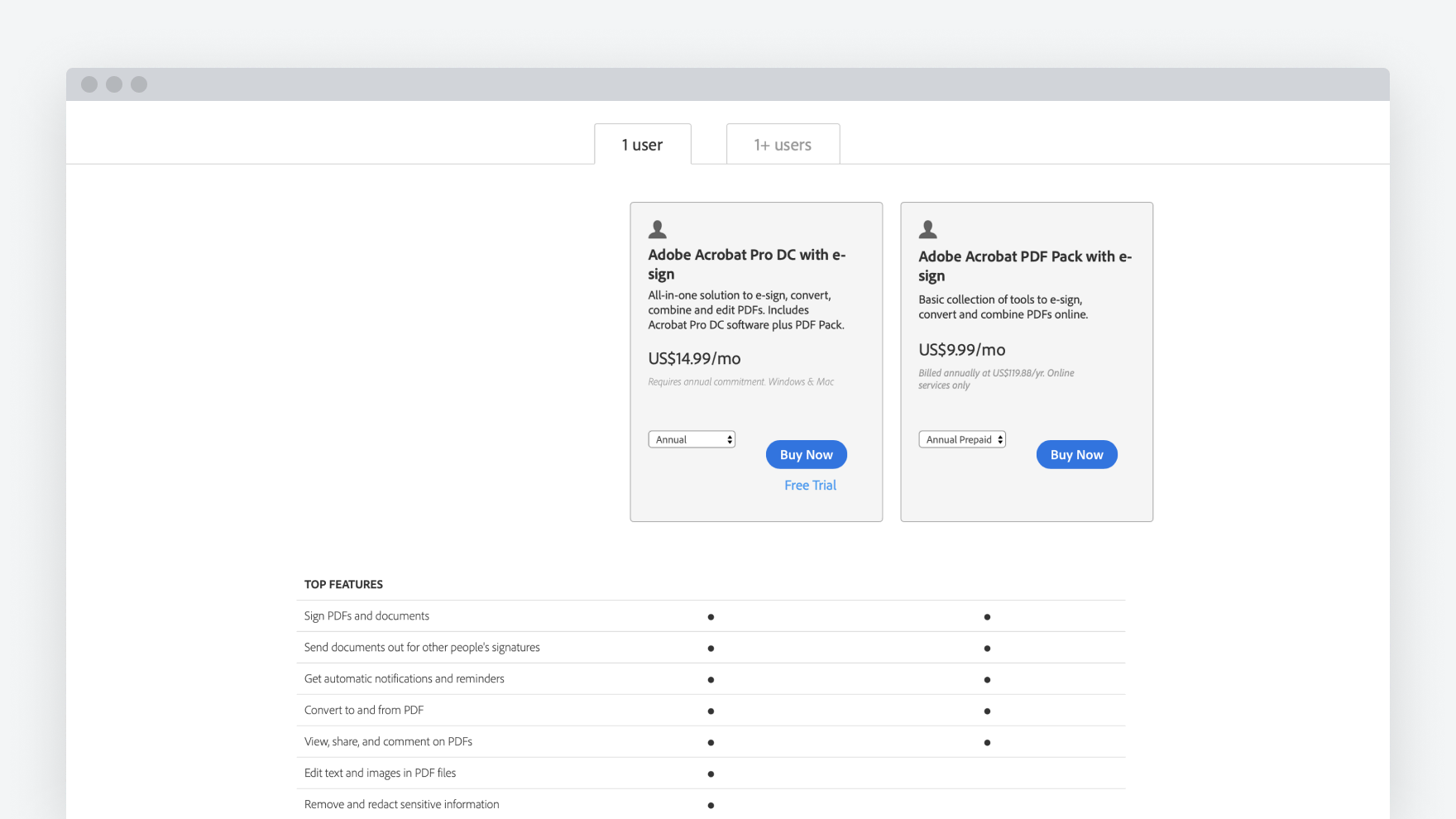Click the bullet for PDF Pack document signing
Viewport: 1456px width, 819px height.
click(987, 616)
